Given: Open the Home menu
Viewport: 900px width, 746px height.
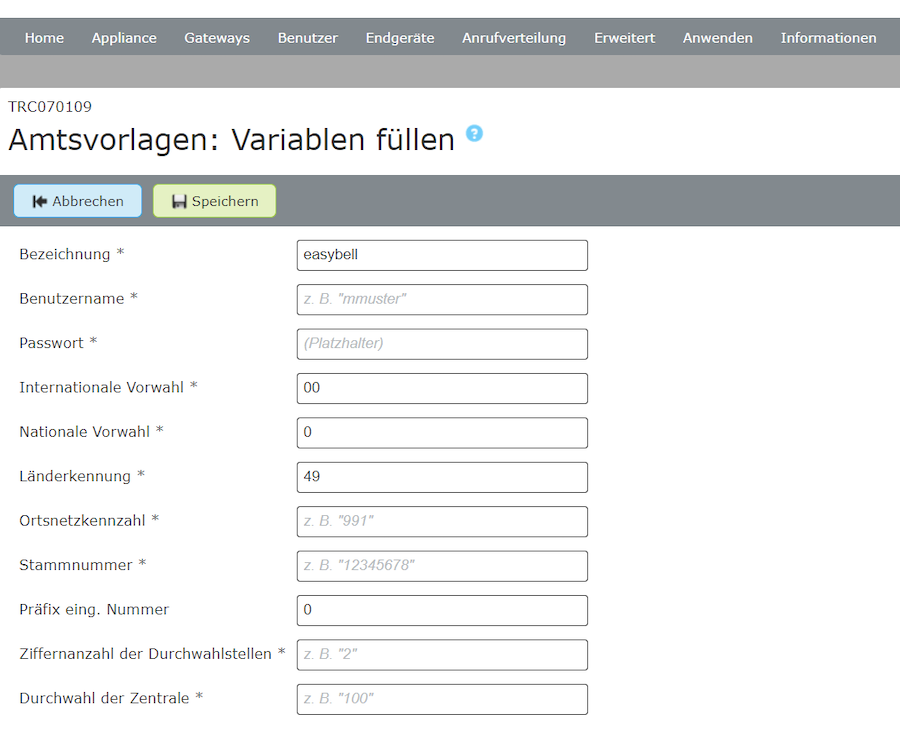Looking at the screenshot, I should coord(44,38).
